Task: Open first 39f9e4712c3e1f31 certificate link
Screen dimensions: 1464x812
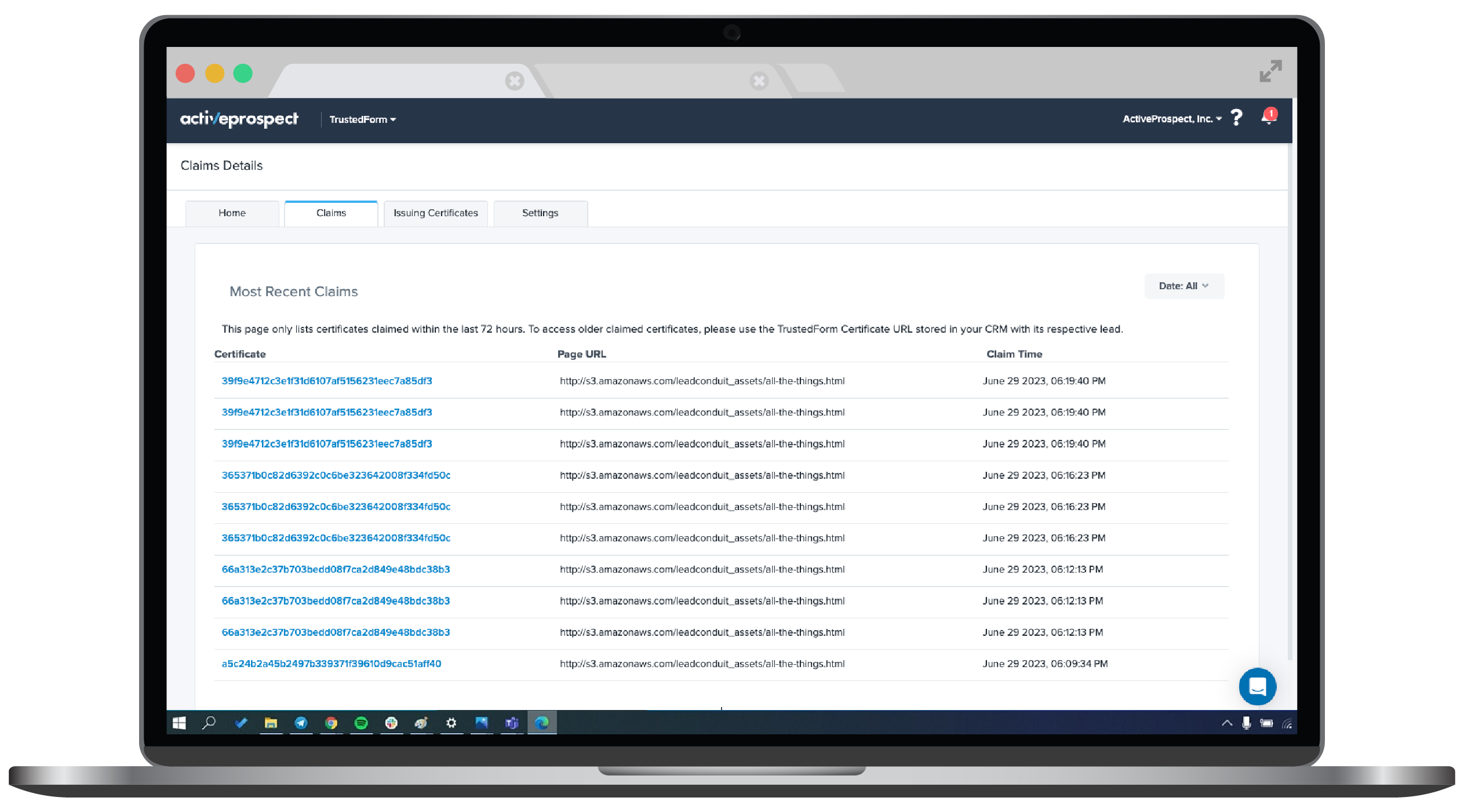Action: tap(326, 381)
